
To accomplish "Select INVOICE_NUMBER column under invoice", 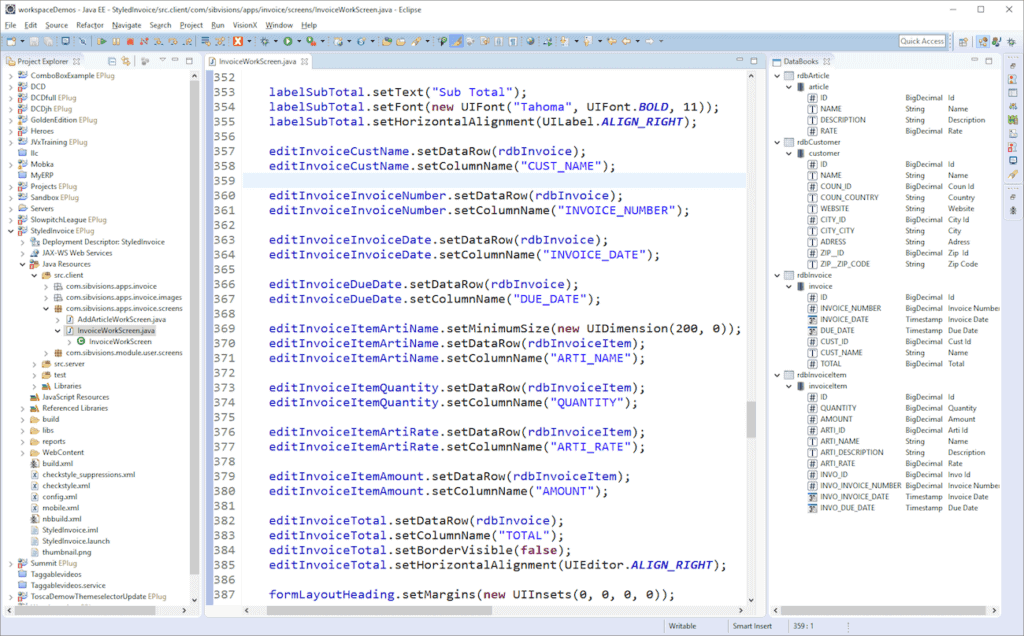I will point(850,309).
